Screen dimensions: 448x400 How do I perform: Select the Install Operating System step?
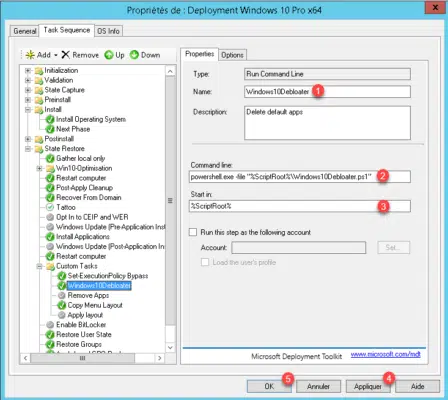pyautogui.click(x=91, y=119)
